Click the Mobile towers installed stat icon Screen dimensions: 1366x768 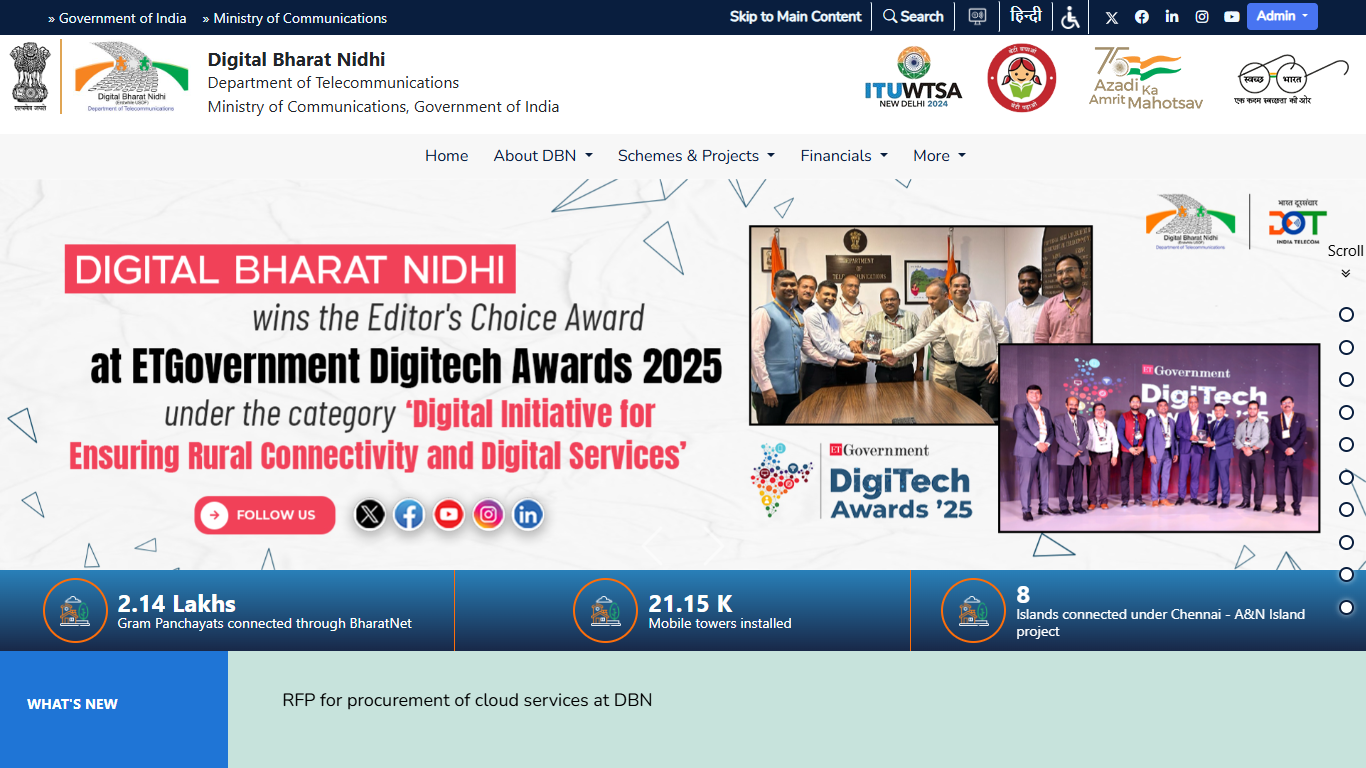605,611
